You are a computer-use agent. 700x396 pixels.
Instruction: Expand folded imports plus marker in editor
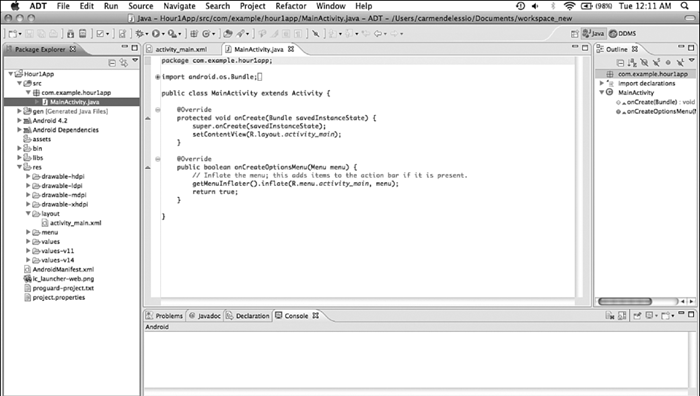point(157,77)
